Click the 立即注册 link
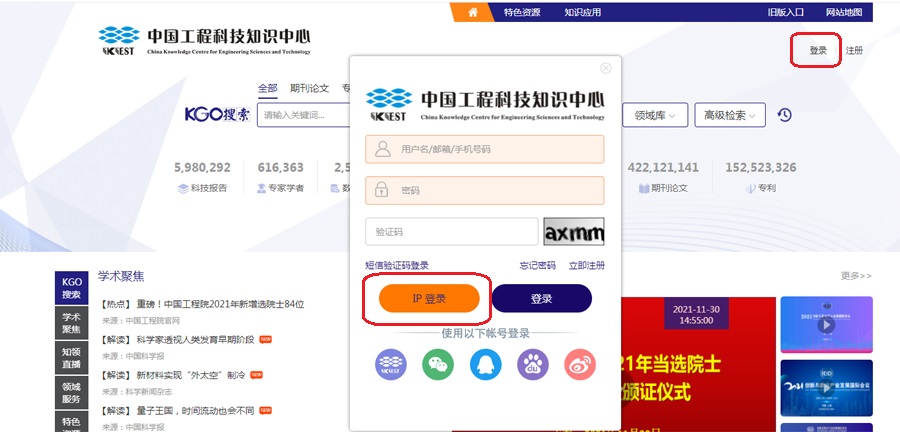 pos(587,266)
